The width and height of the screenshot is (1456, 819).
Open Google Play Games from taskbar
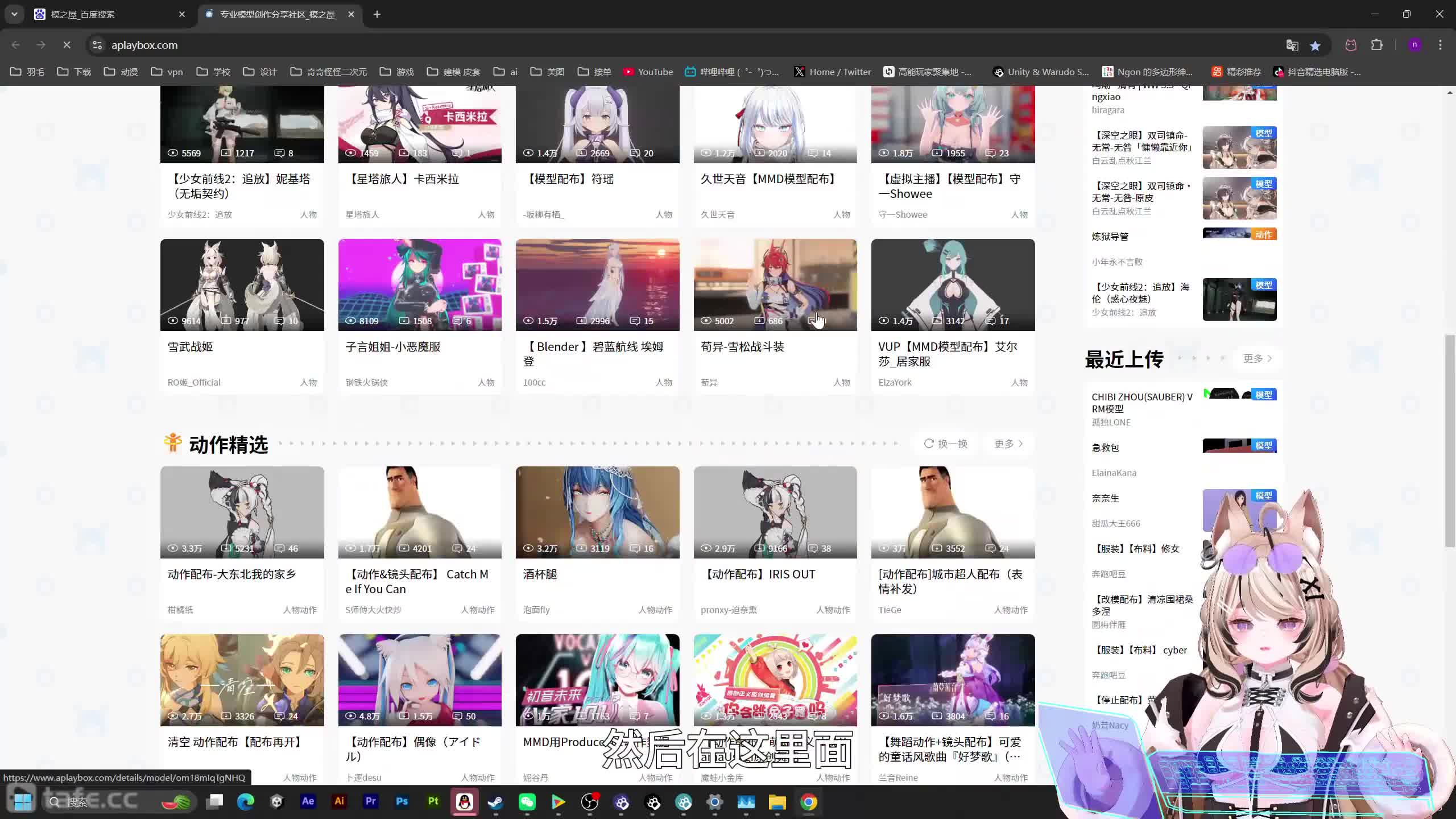click(559, 802)
